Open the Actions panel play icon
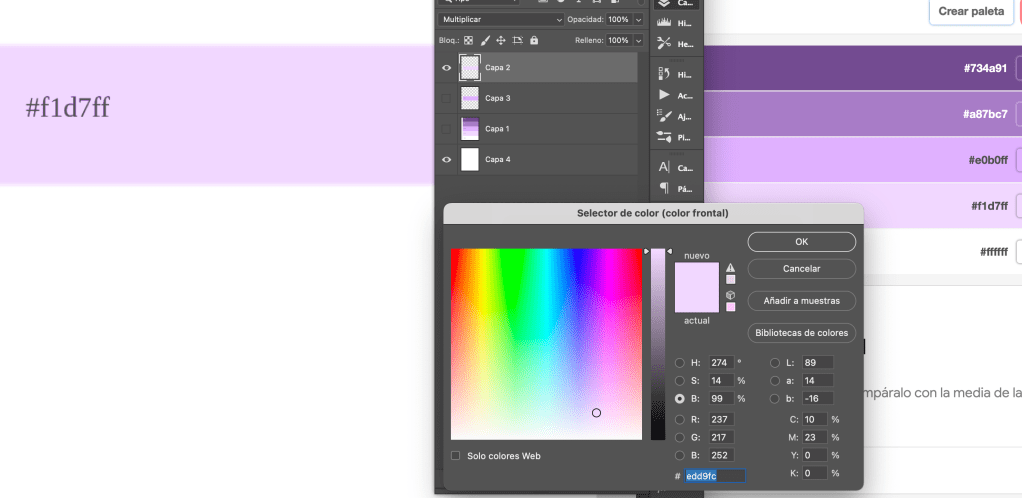The image size is (1022, 498). tap(664, 95)
